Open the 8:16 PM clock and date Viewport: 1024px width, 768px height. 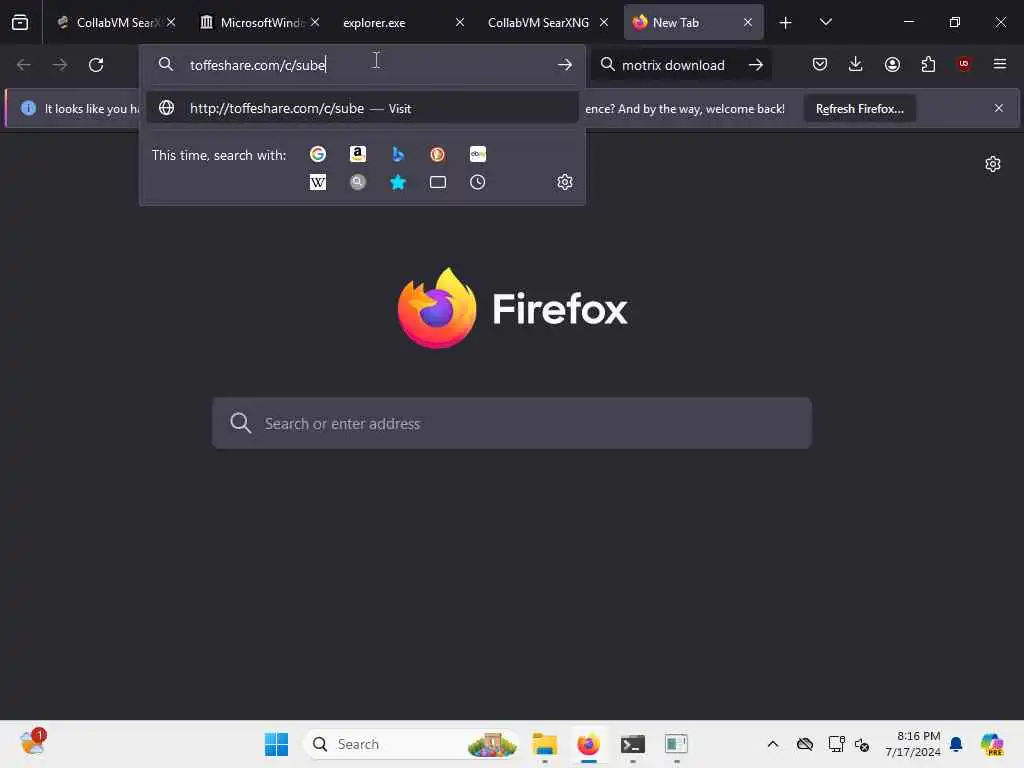tap(912, 744)
